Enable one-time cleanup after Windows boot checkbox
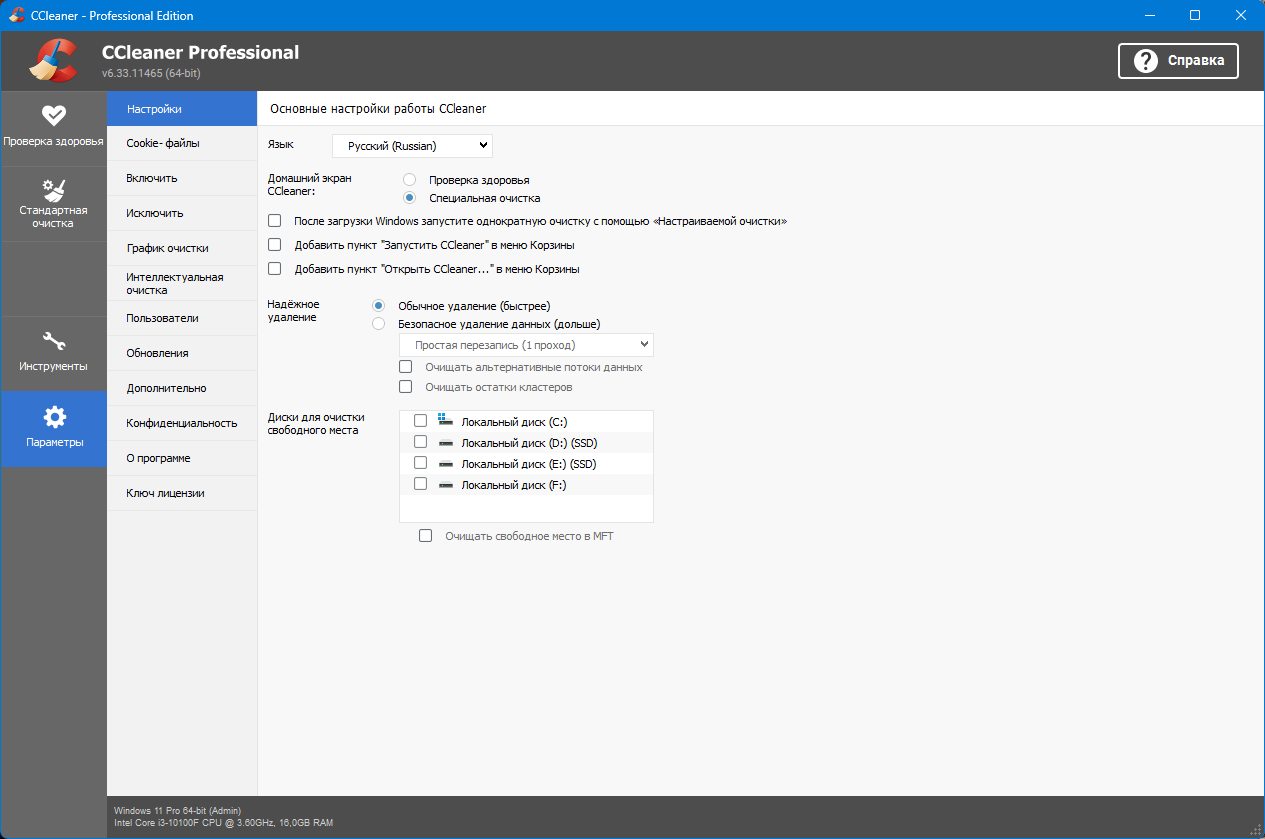The width and height of the screenshot is (1265, 839). 274,221
